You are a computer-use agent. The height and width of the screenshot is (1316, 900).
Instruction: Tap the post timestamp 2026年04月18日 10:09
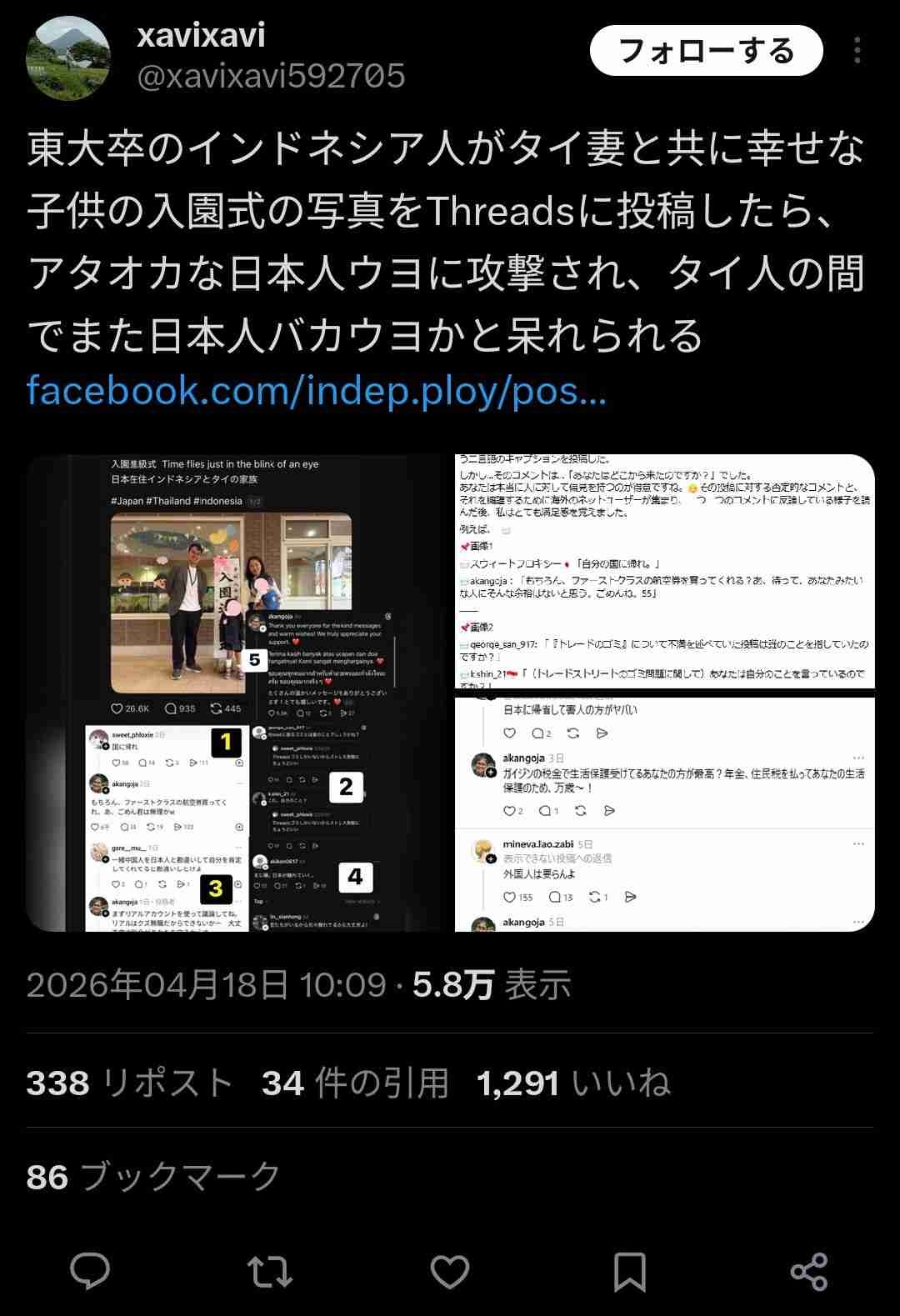point(207,985)
